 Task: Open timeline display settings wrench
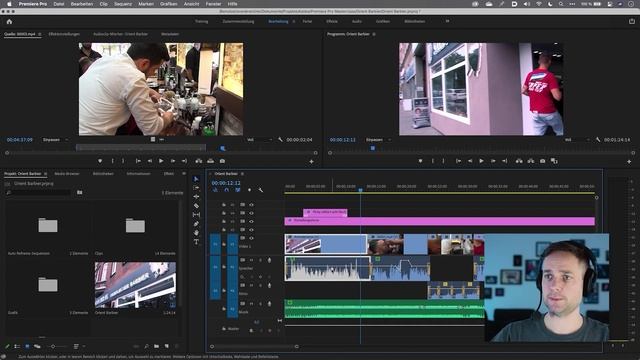point(260,190)
